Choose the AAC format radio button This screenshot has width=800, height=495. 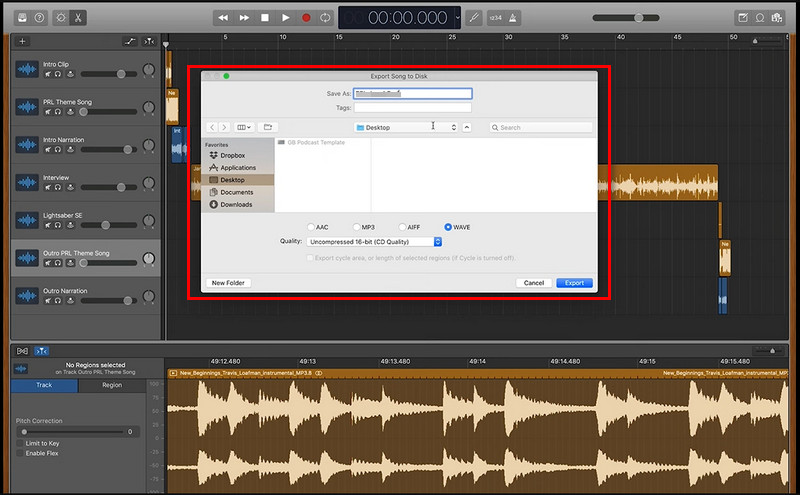click(311, 227)
